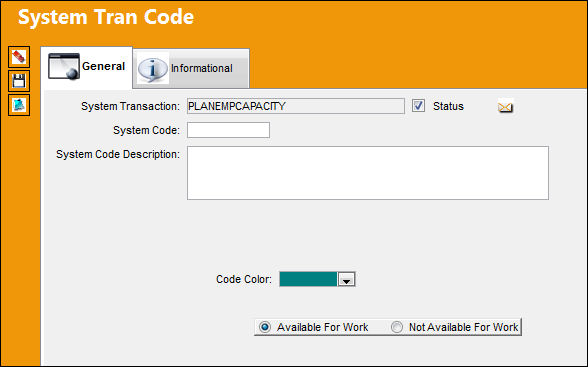
Task: Click the System Transaction field PLANEMPCAPACITY
Action: pos(296,106)
